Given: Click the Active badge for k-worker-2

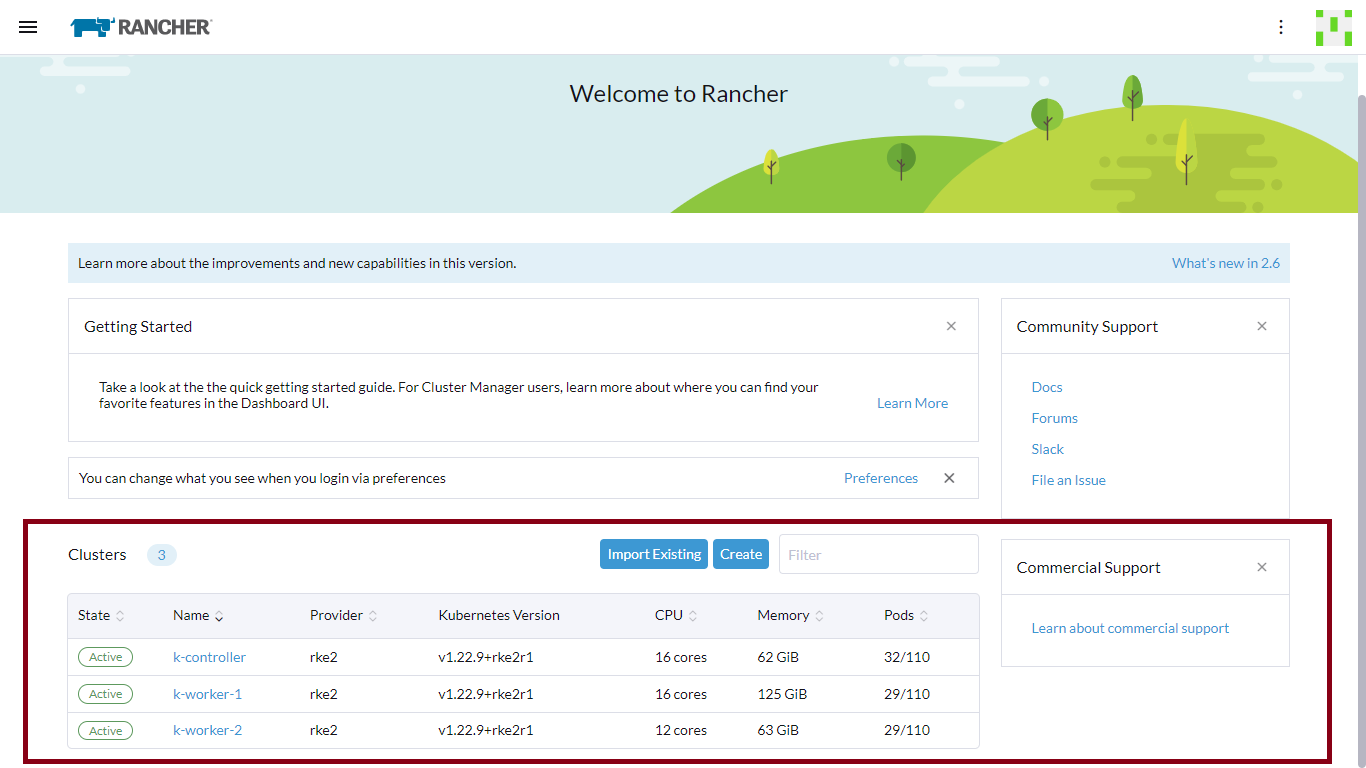Looking at the screenshot, I should (105, 730).
